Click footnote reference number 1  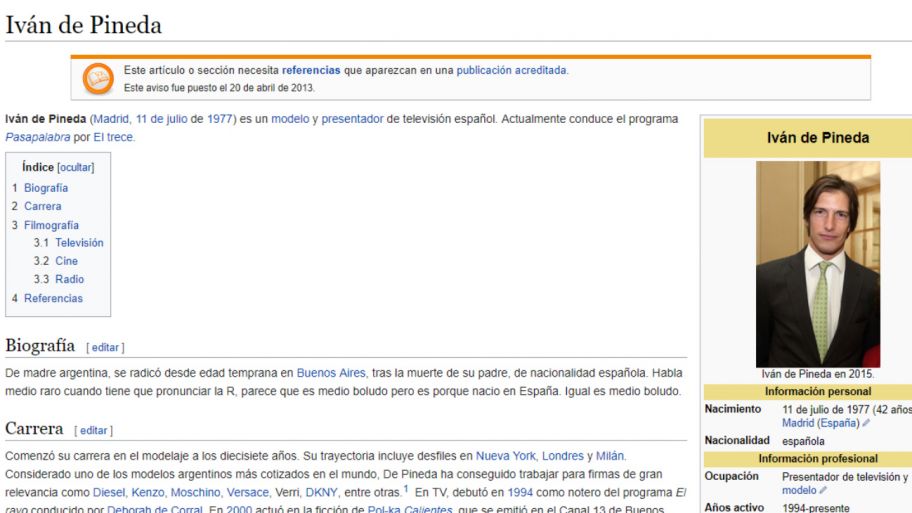coord(406,490)
